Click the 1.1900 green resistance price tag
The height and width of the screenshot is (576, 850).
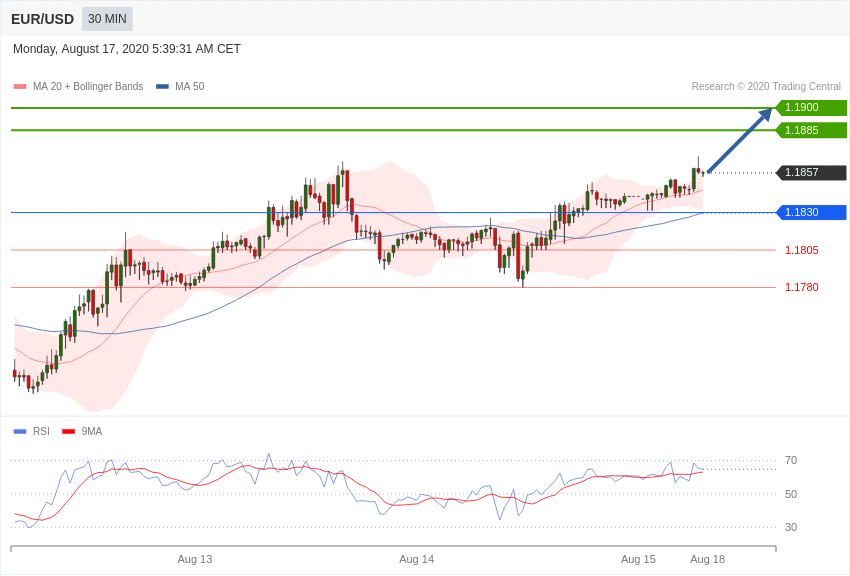click(x=811, y=107)
